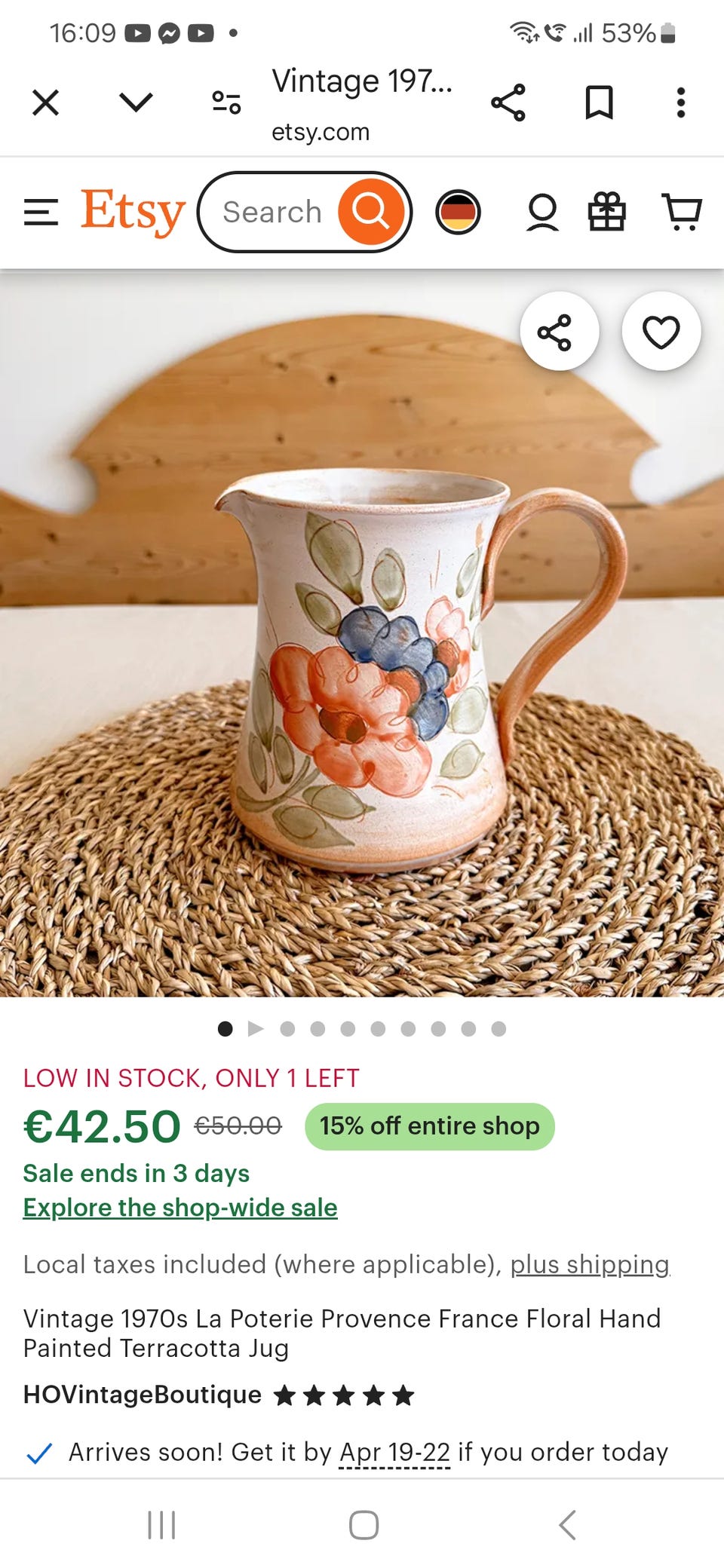
Task: Open browser site settings tune icon
Action: click(x=226, y=103)
